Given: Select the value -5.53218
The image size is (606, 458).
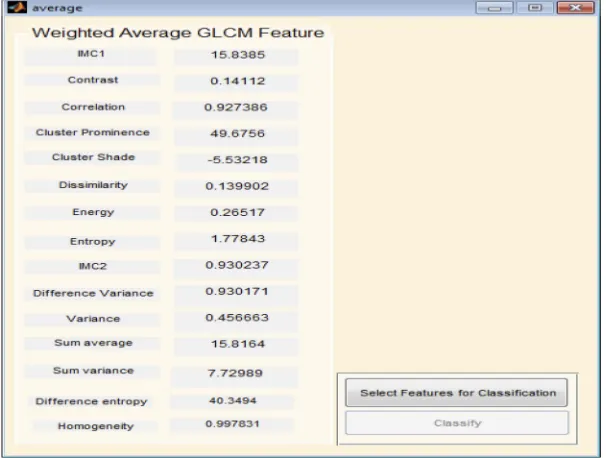Looking at the screenshot, I should pos(237,160).
